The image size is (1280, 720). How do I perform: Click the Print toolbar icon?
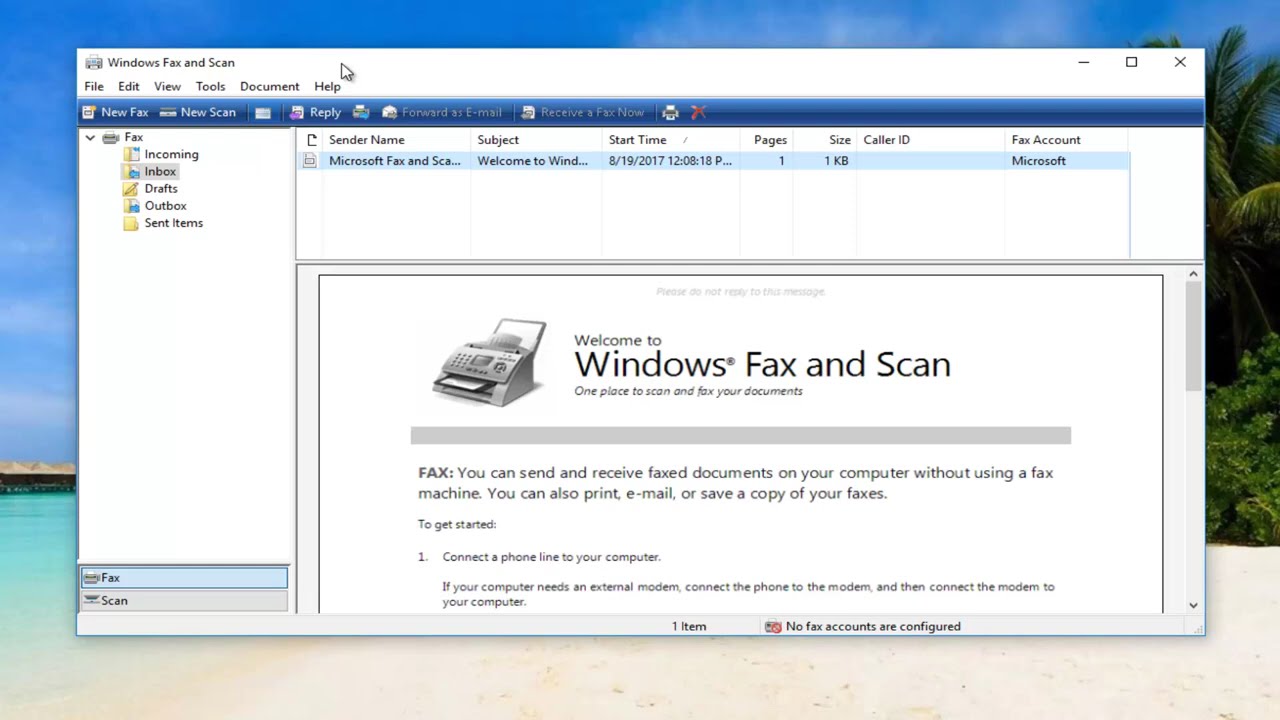click(671, 112)
